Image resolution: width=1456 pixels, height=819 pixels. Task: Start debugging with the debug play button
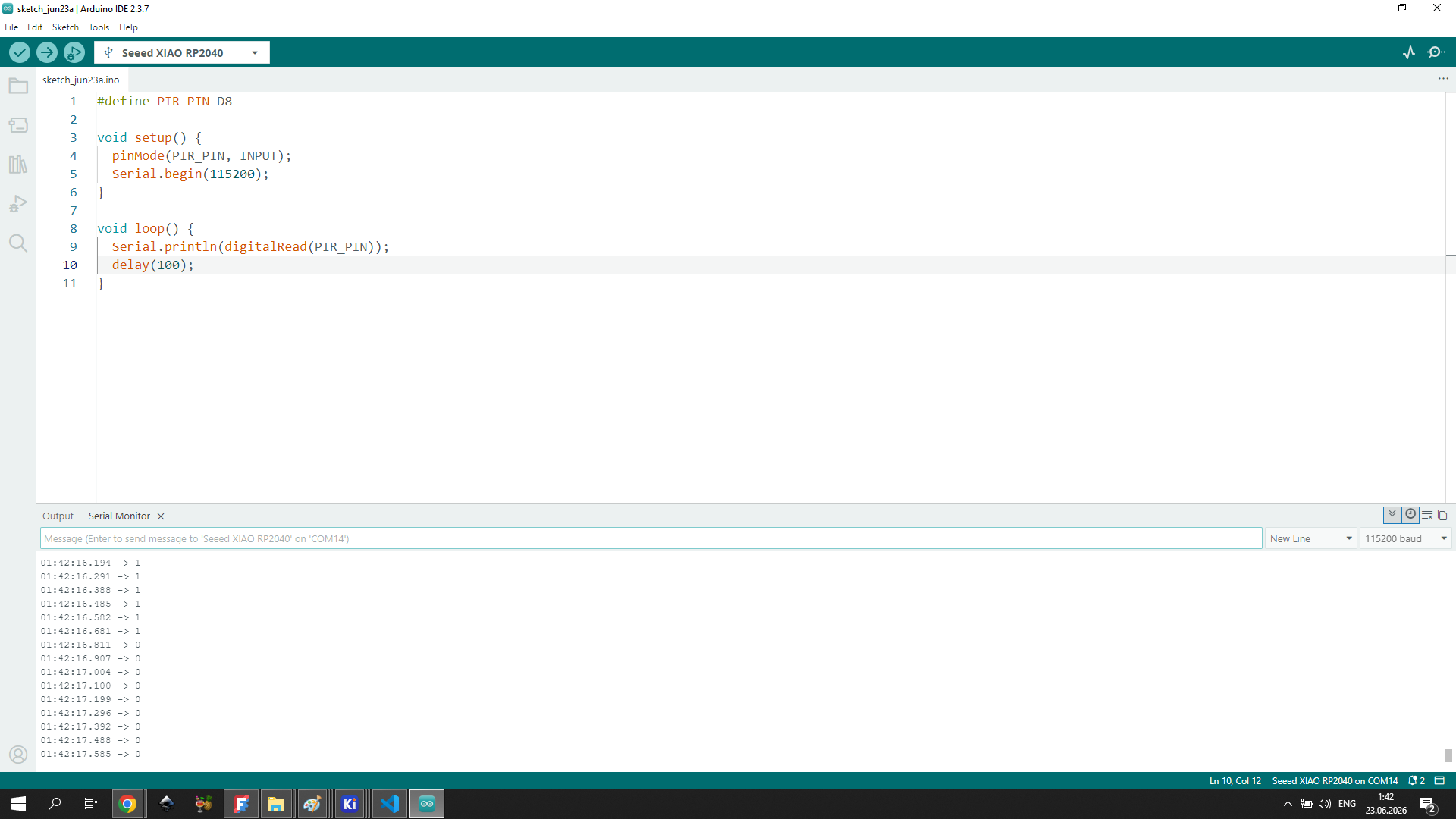74,52
